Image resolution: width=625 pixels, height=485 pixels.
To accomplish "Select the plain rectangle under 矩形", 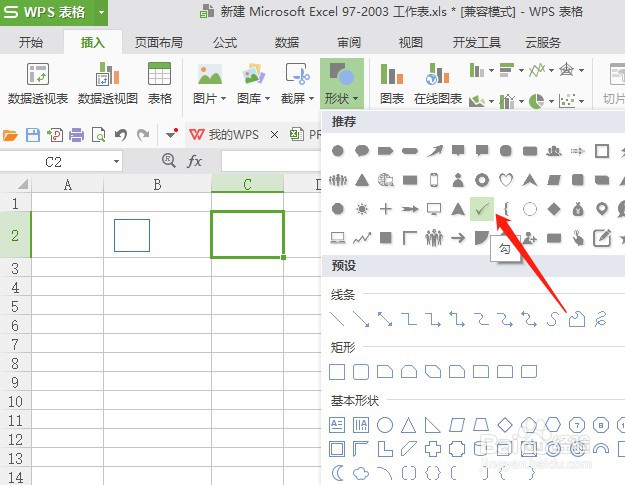I will pos(337,372).
